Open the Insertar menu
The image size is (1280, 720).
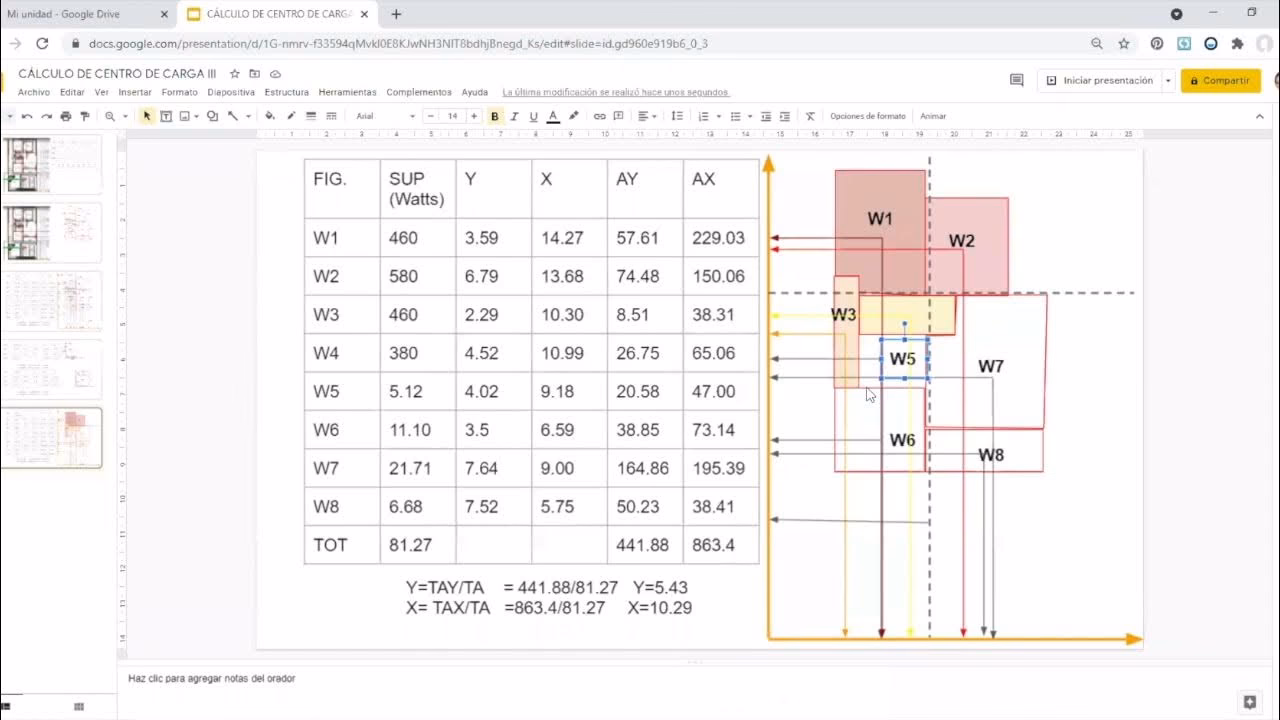(135, 92)
